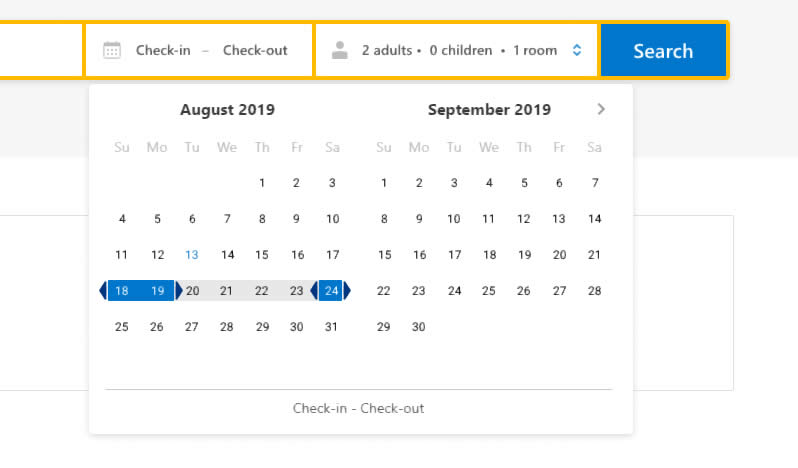Select August 21 within the highlighted range
Image resolution: width=798 pixels, height=468 pixels.
tap(227, 291)
